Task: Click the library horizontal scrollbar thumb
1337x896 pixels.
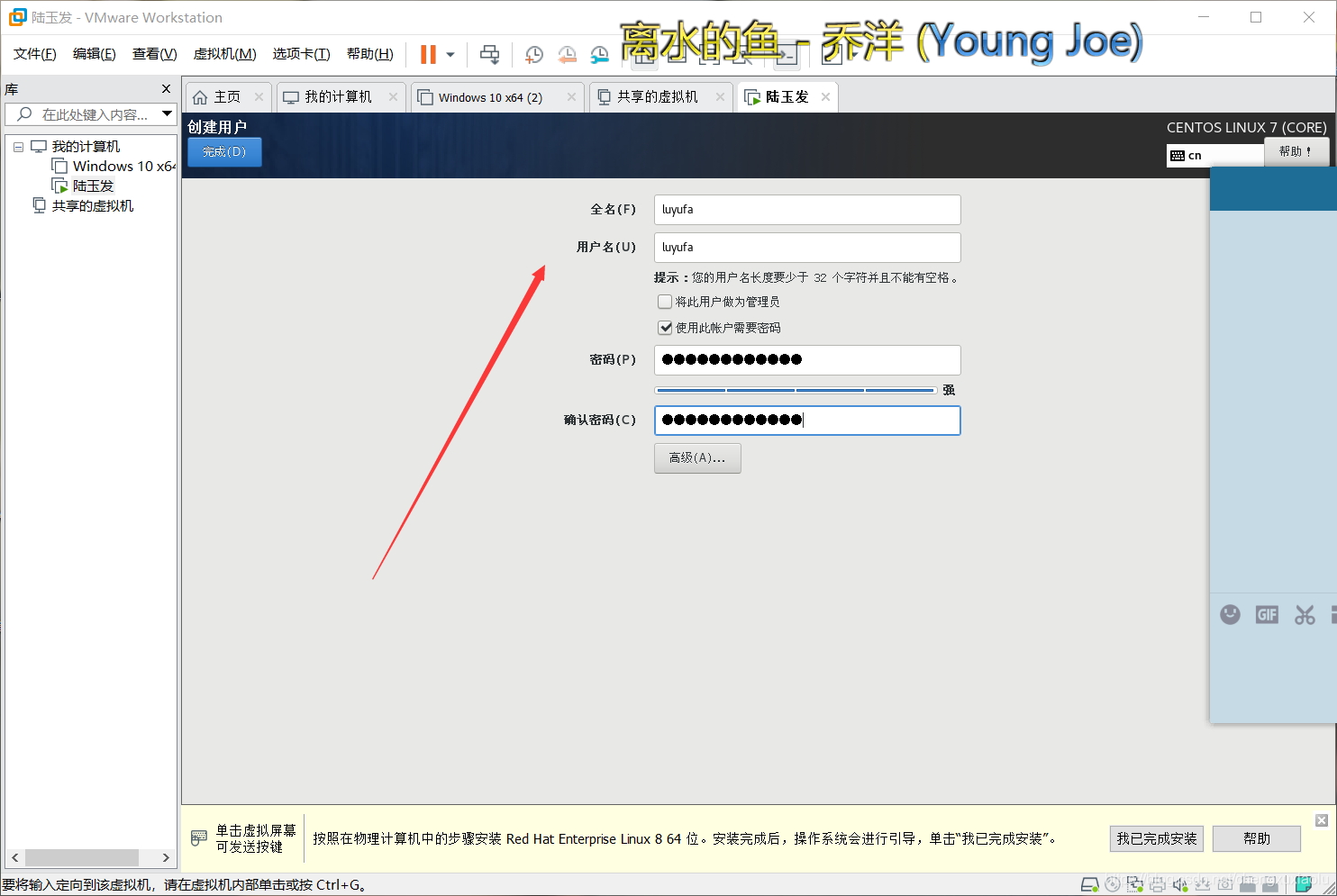Action: [x=82, y=857]
